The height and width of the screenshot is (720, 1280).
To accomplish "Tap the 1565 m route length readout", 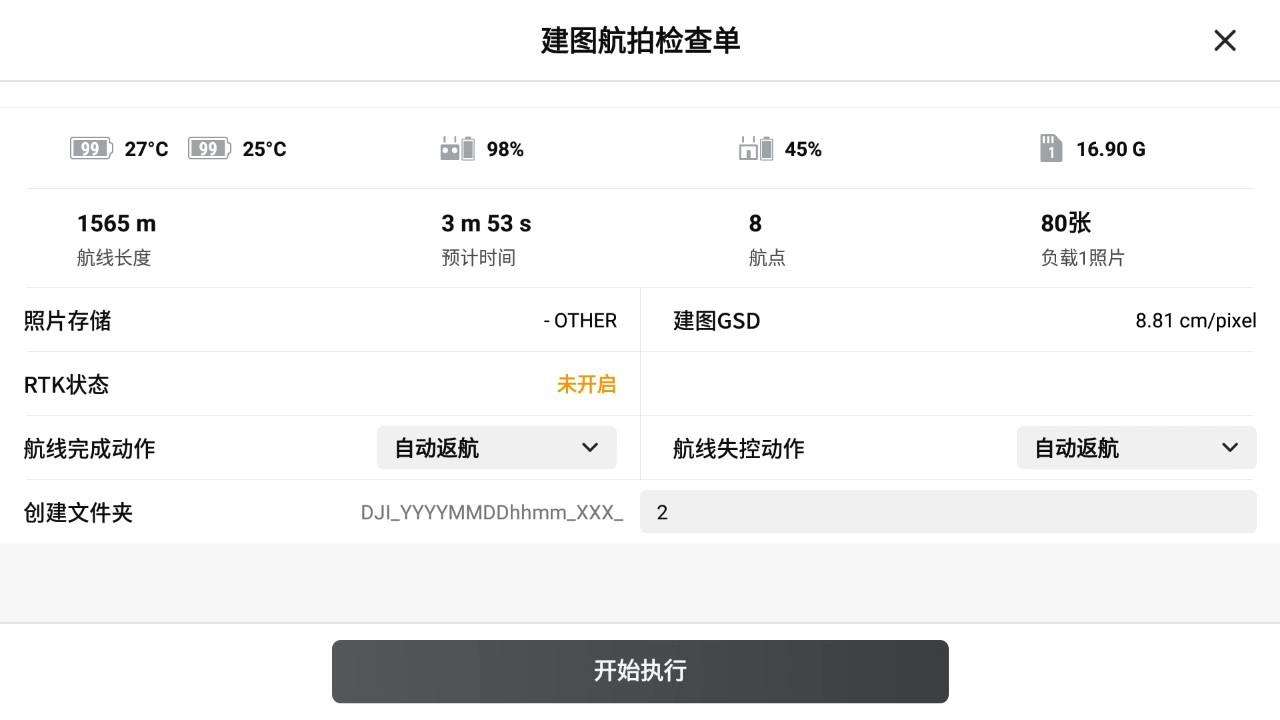I will 116,223.
